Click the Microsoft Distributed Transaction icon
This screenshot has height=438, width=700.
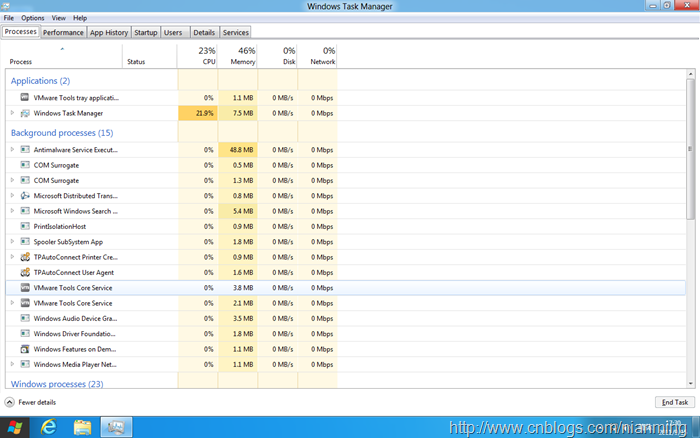[x=25, y=196]
